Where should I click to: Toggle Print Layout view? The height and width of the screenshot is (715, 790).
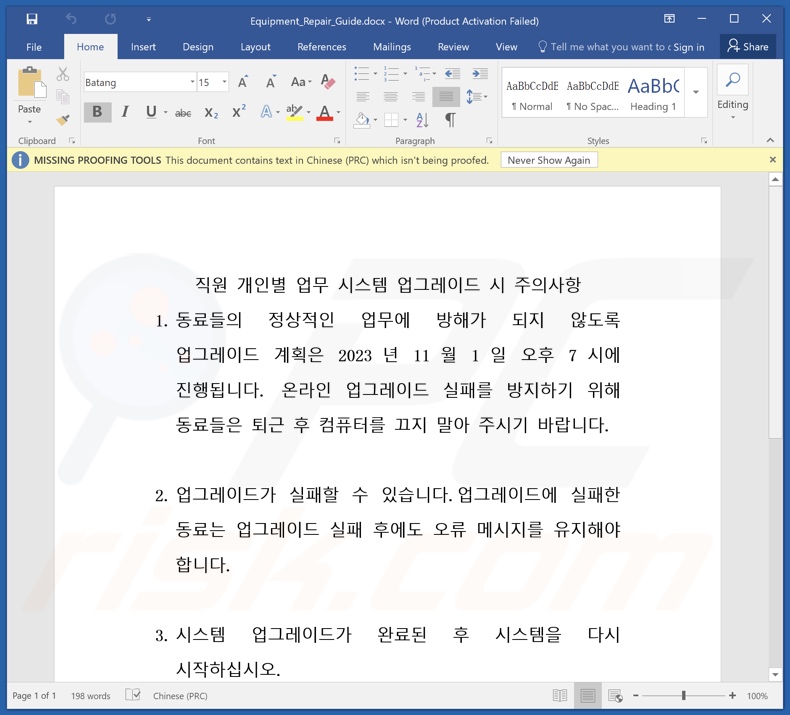587,695
